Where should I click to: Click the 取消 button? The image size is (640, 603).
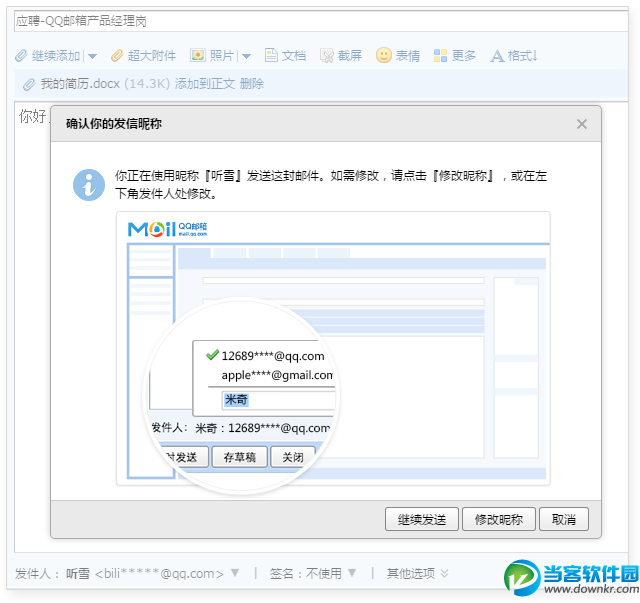coord(564,519)
